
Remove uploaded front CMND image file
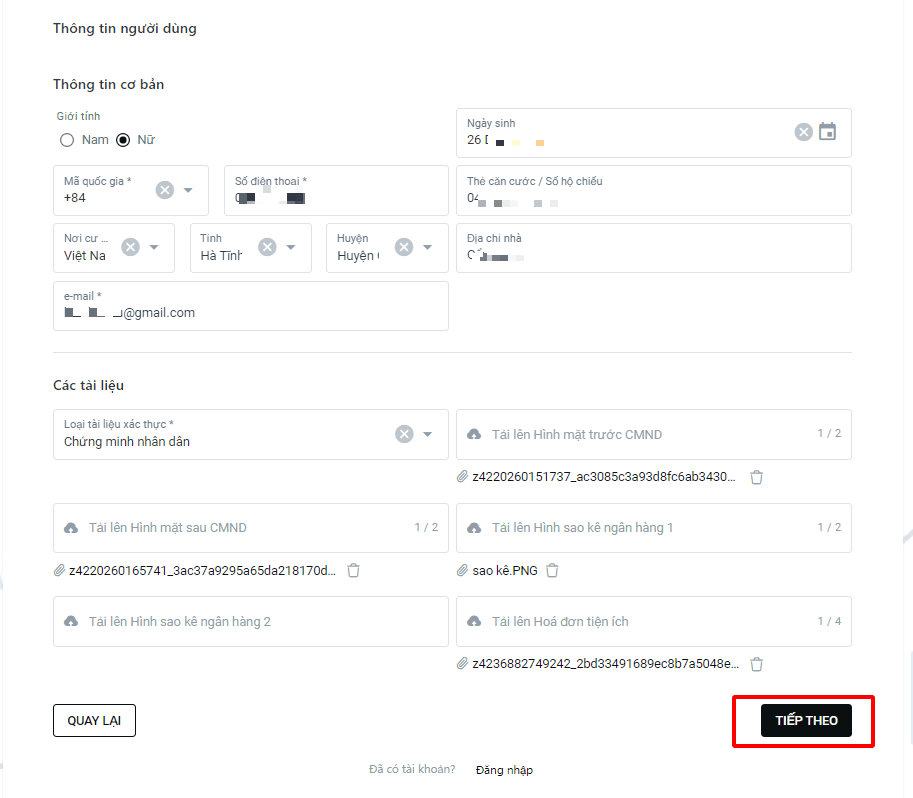pyautogui.click(x=756, y=477)
